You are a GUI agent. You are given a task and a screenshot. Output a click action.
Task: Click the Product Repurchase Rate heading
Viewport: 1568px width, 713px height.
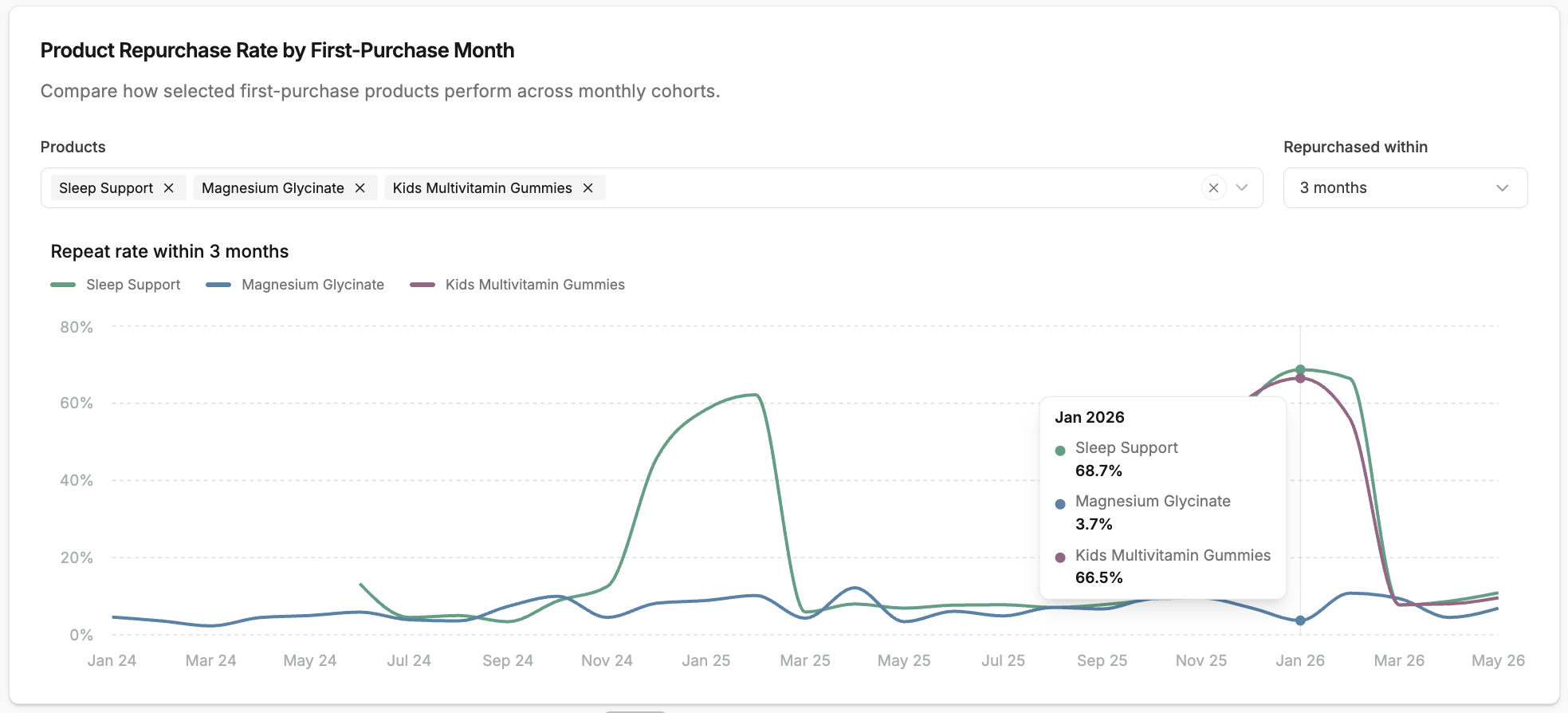click(x=277, y=50)
